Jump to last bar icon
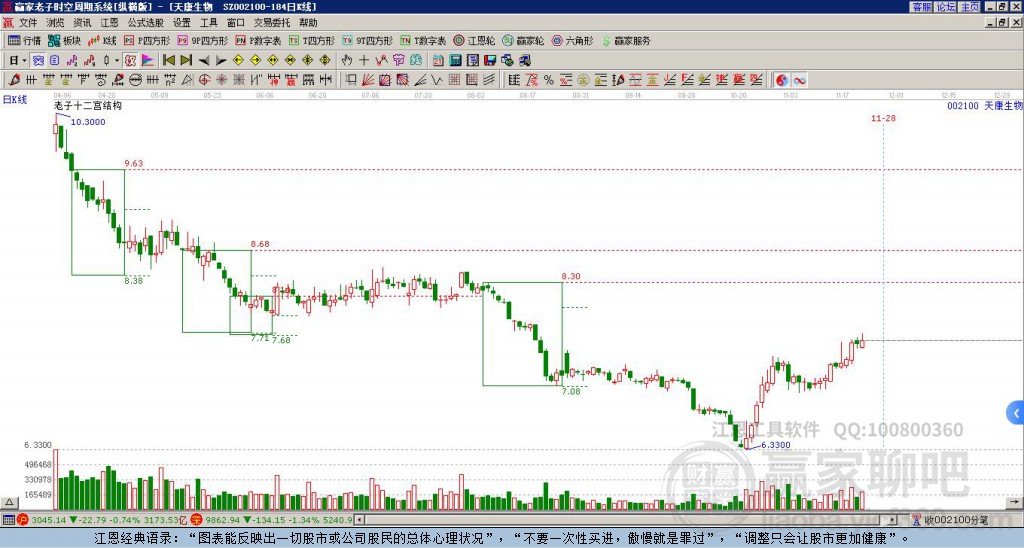The image size is (1024, 548). click(186, 60)
